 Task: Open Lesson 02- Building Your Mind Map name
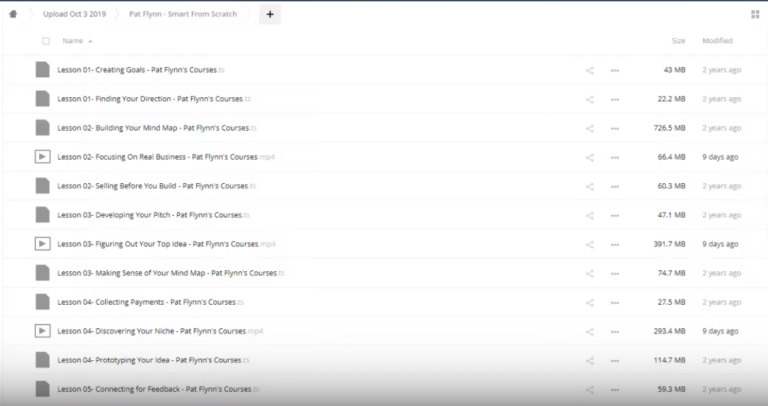click(157, 128)
